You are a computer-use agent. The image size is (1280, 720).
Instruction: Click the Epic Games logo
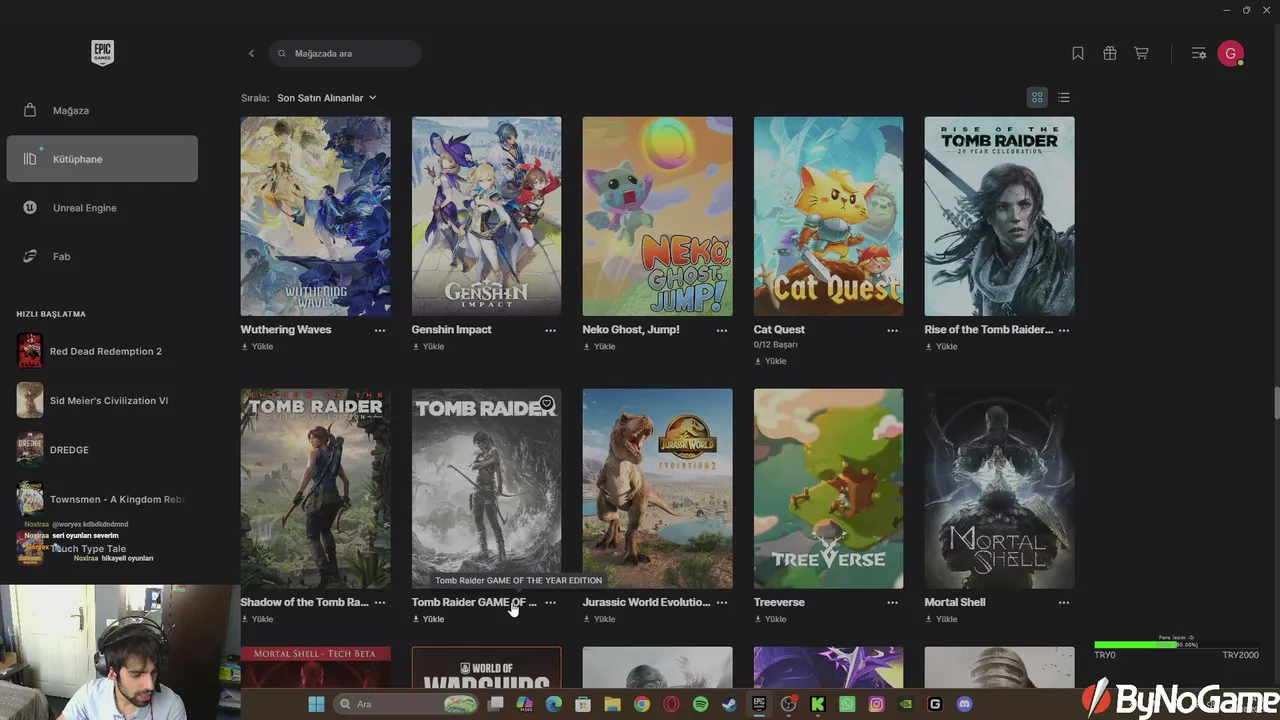click(x=102, y=53)
